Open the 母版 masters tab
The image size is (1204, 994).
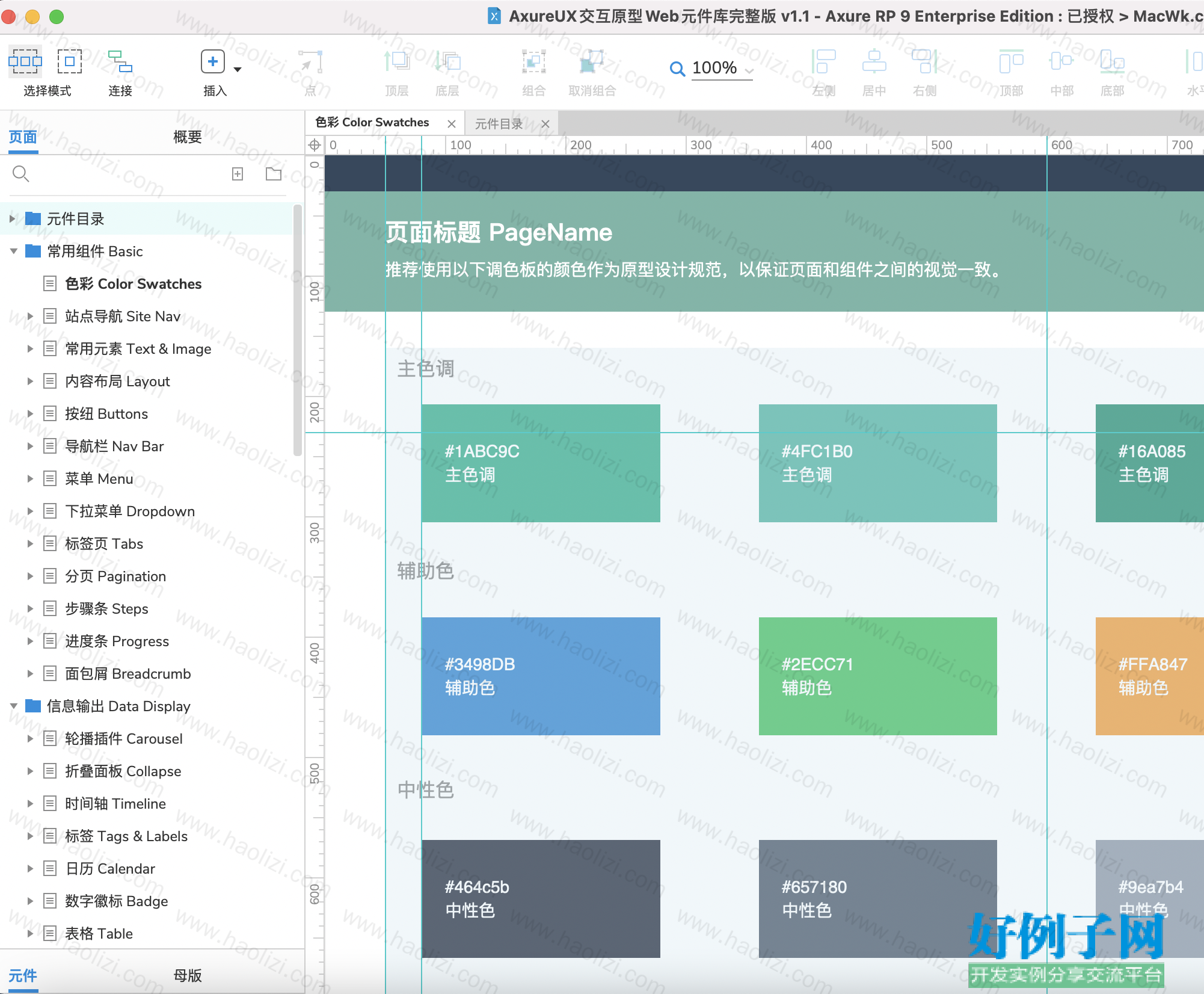pyautogui.click(x=188, y=975)
